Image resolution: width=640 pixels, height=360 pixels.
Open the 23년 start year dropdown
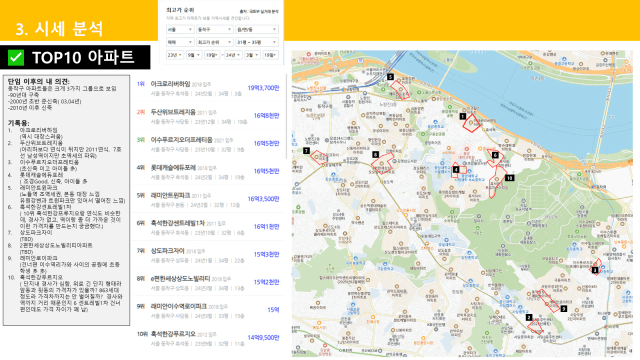point(175,55)
